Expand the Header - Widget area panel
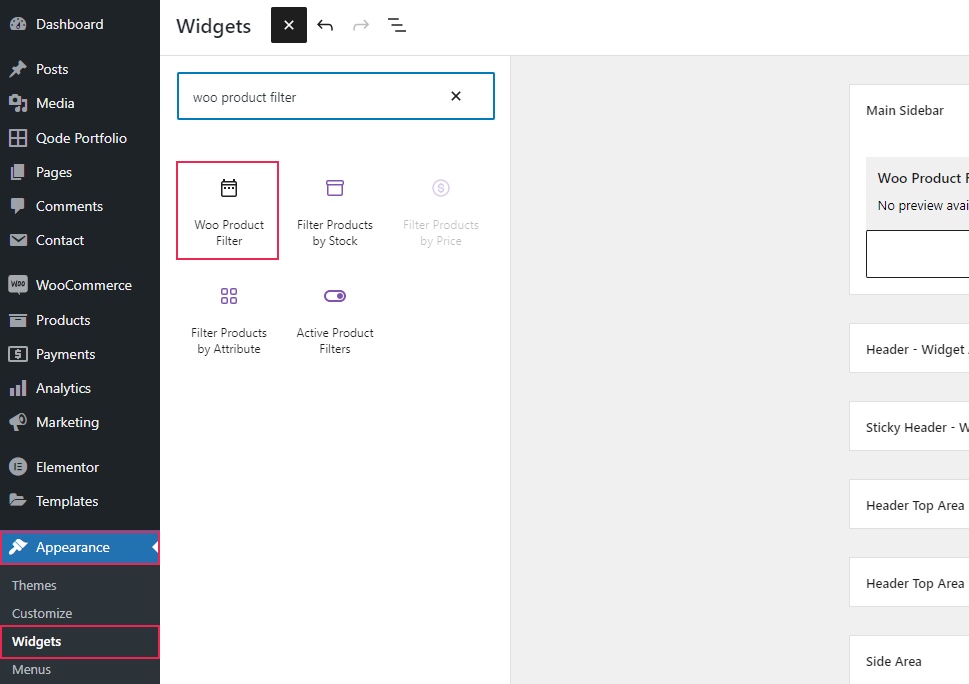Image resolution: width=969 pixels, height=684 pixels. click(909, 349)
